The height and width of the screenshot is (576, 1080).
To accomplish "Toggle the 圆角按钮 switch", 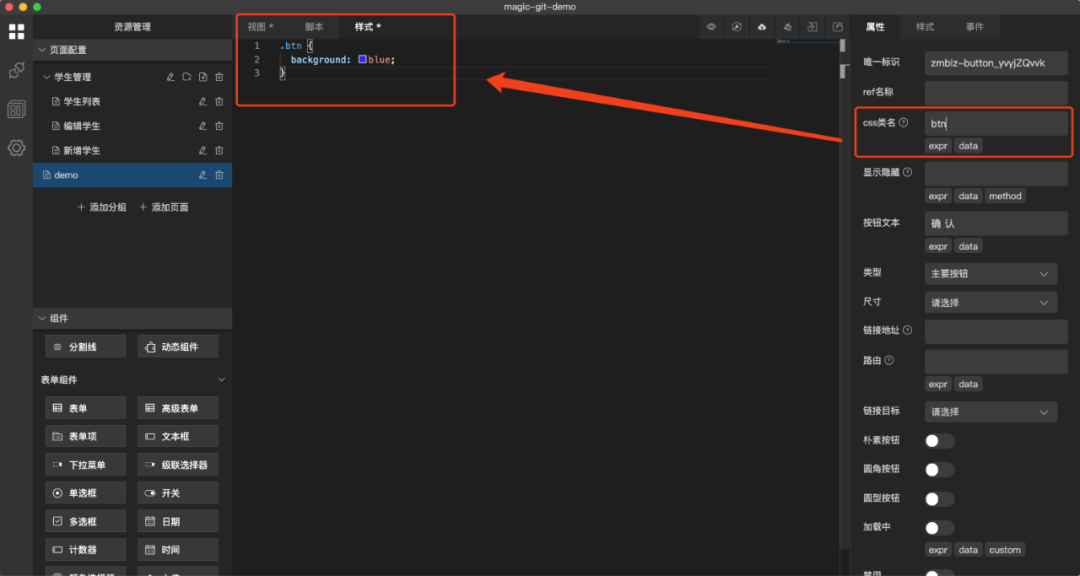I will (939, 470).
